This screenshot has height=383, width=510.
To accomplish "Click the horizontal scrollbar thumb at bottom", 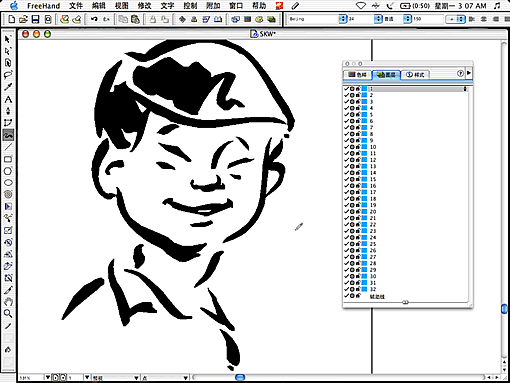I will point(240,377).
